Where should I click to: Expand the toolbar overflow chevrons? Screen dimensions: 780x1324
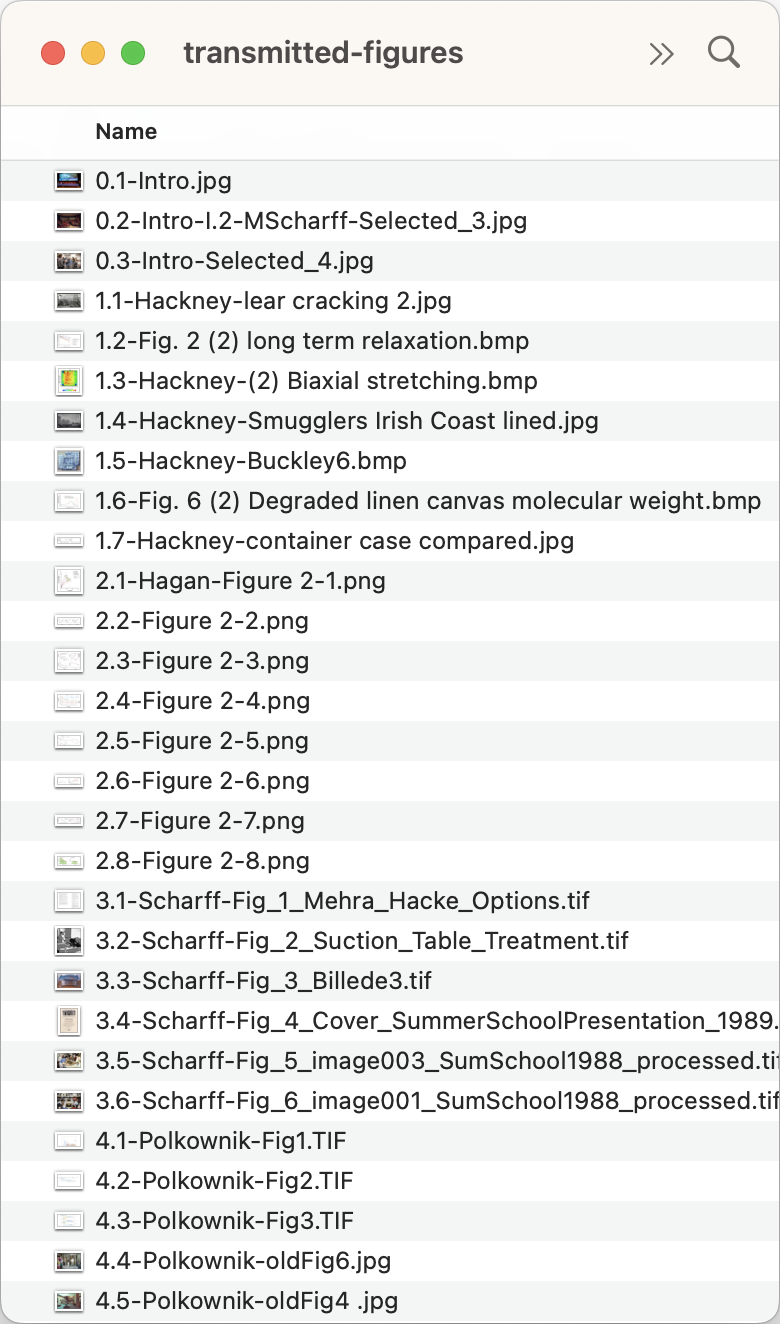[x=661, y=53]
